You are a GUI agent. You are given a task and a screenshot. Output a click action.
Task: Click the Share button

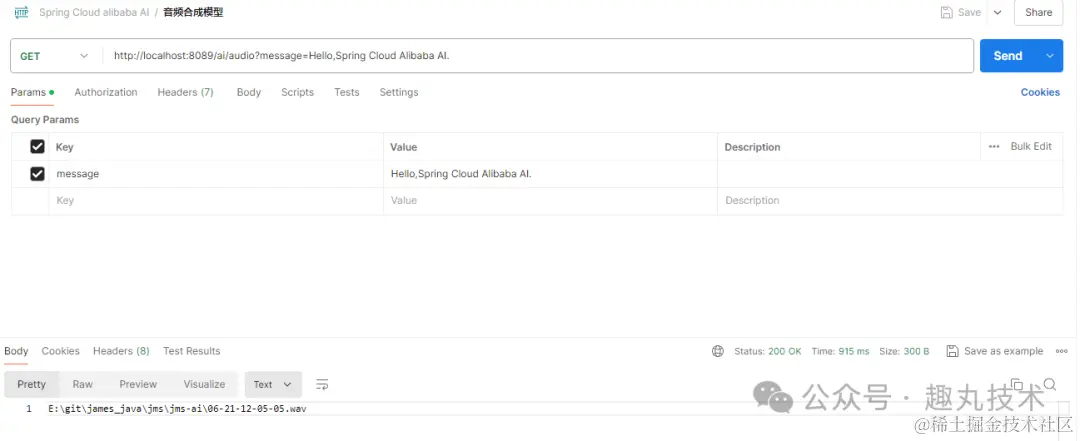tap(1038, 12)
